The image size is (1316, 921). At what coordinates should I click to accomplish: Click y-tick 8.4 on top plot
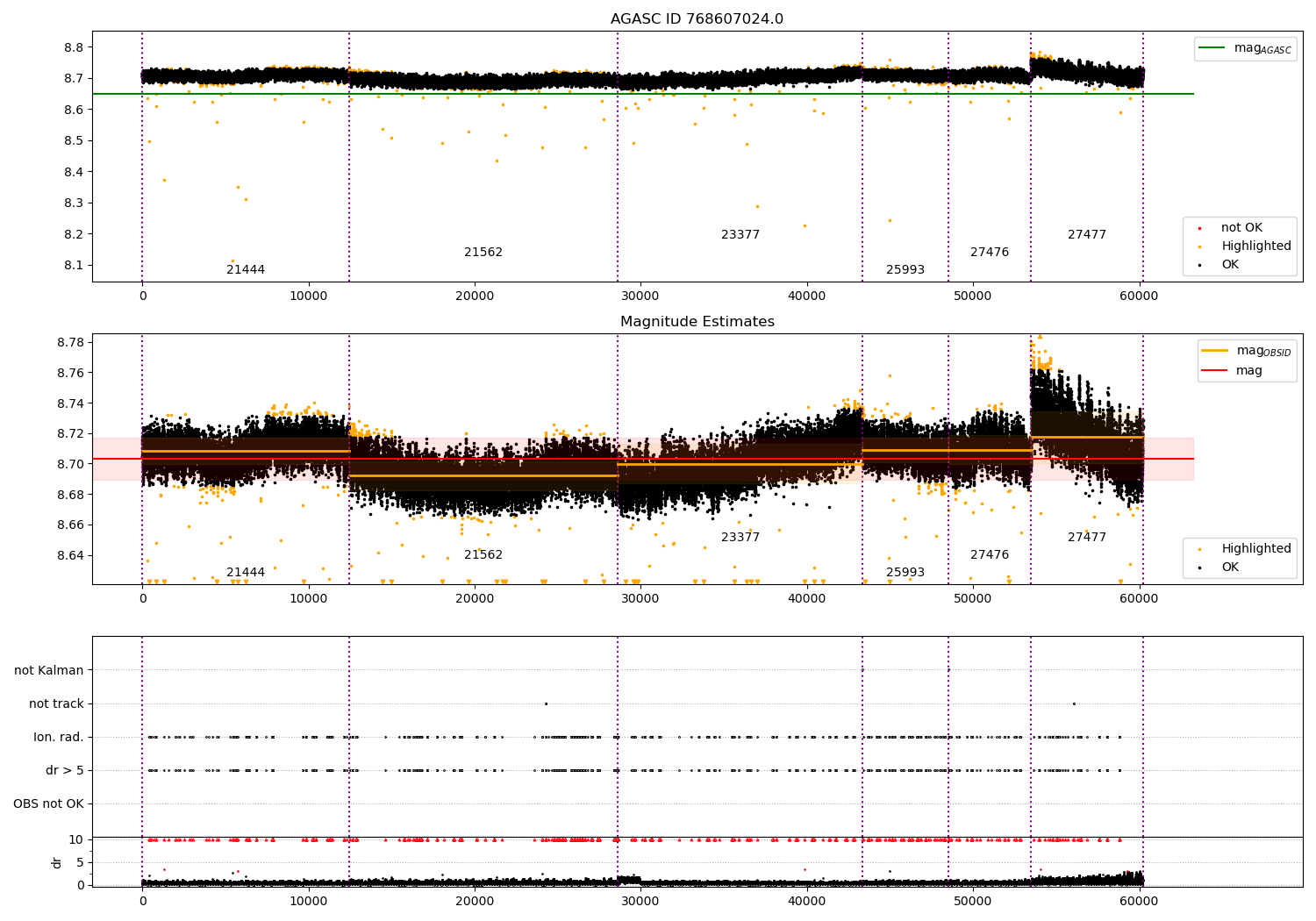coord(73,172)
